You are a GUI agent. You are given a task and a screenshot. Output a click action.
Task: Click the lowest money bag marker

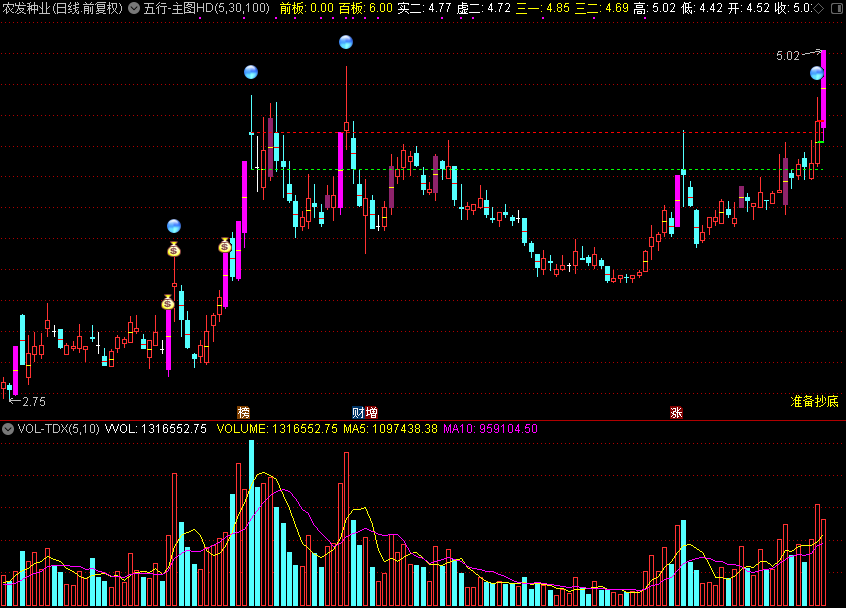click(168, 302)
